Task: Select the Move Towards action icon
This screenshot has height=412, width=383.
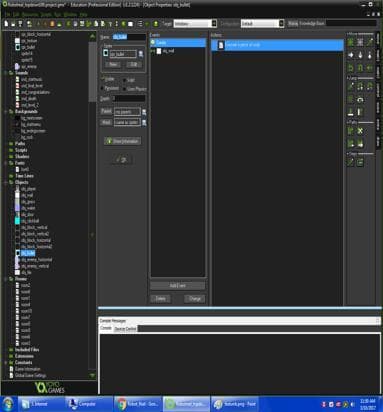Action: (x=370, y=42)
